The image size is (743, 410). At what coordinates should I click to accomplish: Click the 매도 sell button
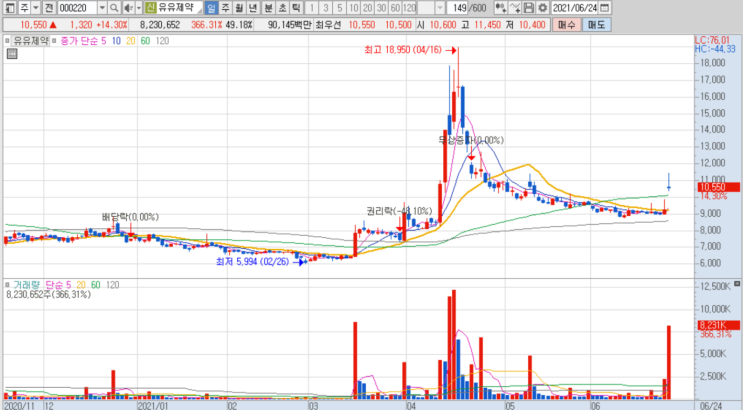(596, 25)
